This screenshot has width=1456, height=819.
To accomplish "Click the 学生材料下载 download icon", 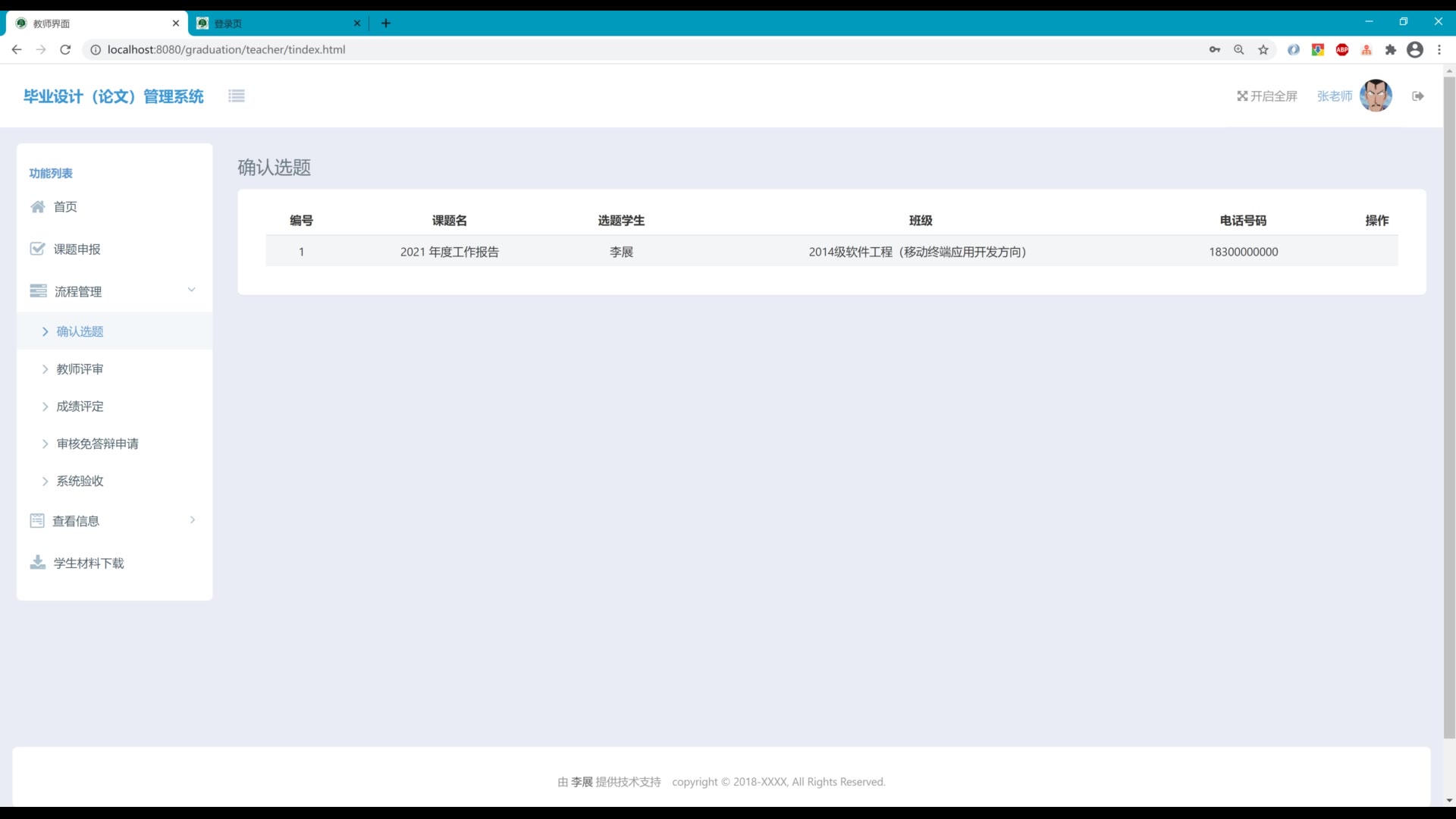I will click(x=37, y=562).
